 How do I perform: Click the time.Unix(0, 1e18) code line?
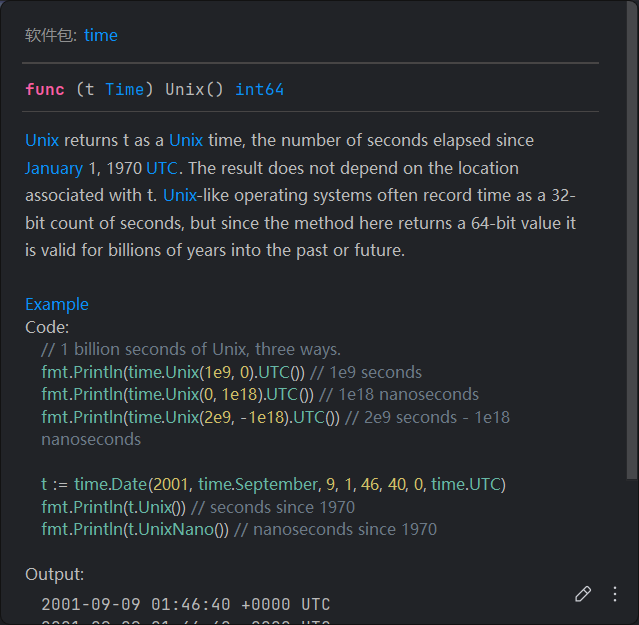pyautogui.click(x=177, y=394)
